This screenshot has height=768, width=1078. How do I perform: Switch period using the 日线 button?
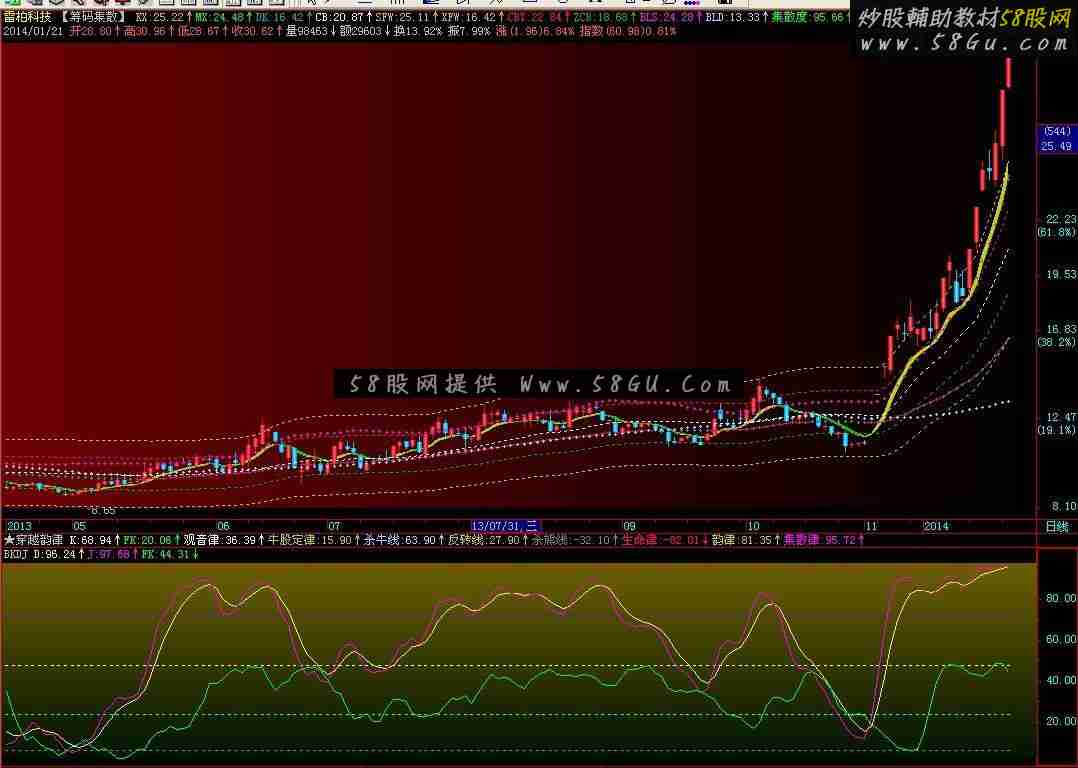pos(1057,527)
